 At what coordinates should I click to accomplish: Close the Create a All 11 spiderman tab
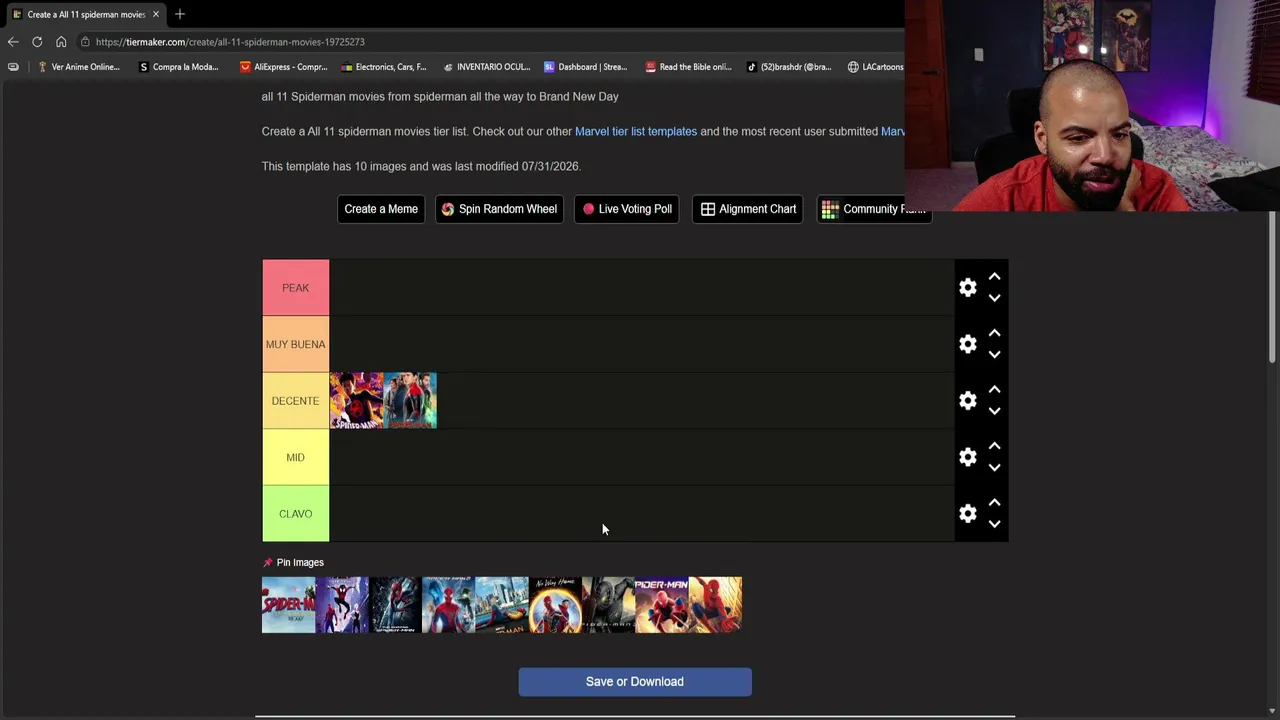coord(156,14)
